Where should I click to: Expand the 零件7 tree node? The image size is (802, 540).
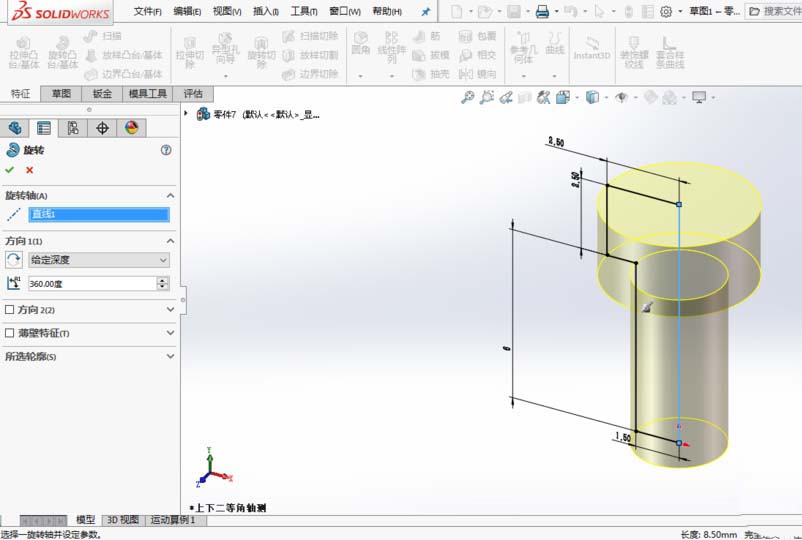[x=188, y=114]
